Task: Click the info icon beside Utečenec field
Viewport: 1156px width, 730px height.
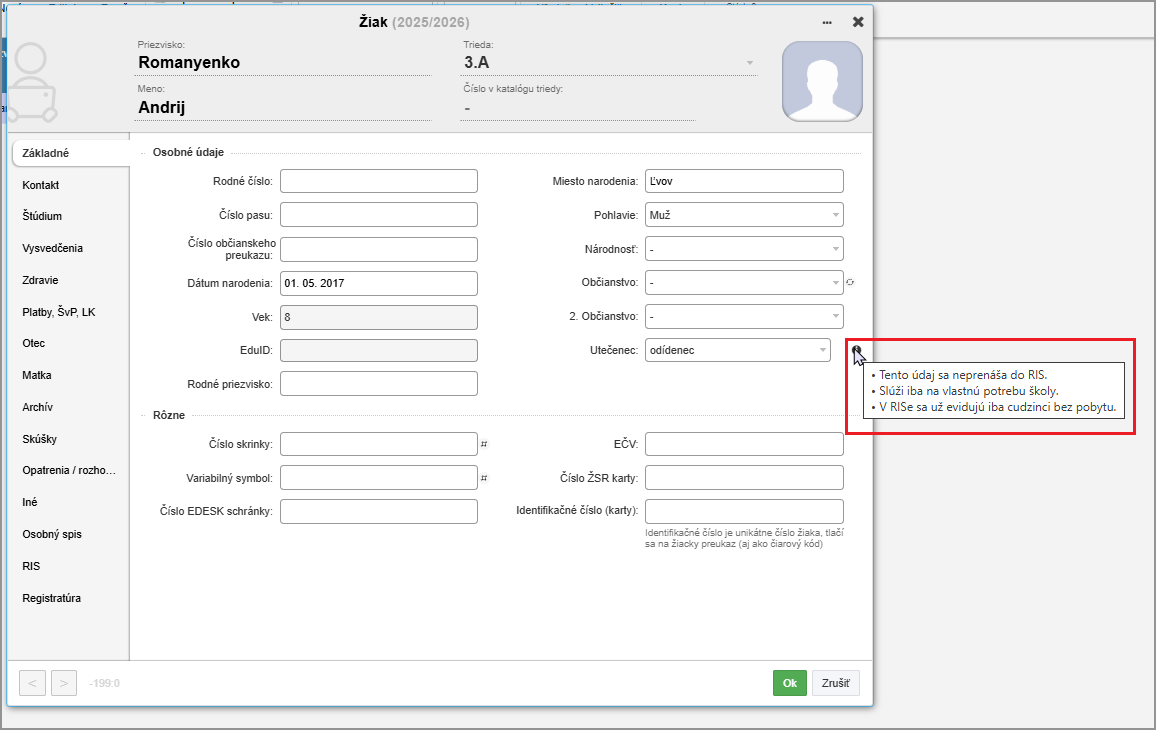Action: point(856,350)
